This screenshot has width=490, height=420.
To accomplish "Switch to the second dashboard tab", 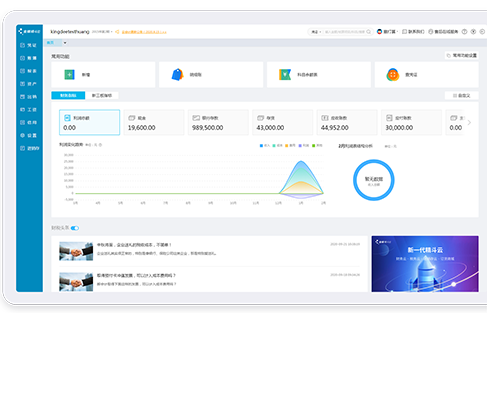I will click(x=102, y=96).
